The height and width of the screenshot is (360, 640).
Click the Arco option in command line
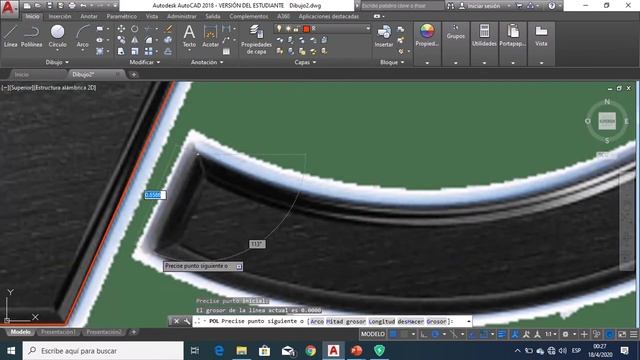(317, 322)
